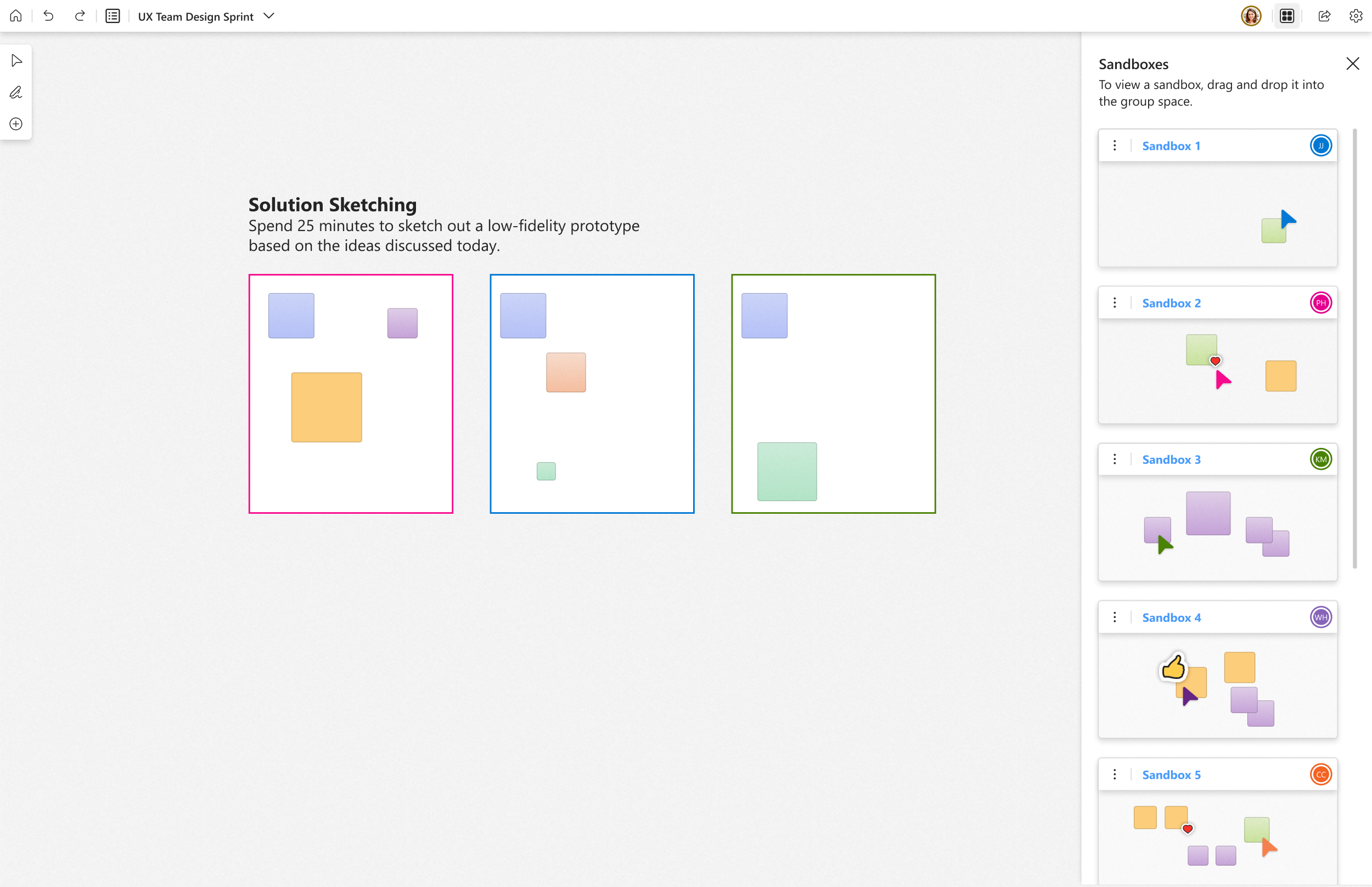This screenshot has height=887, width=1372.
Task: Click the Sandbox 4 title link
Action: coord(1171,617)
